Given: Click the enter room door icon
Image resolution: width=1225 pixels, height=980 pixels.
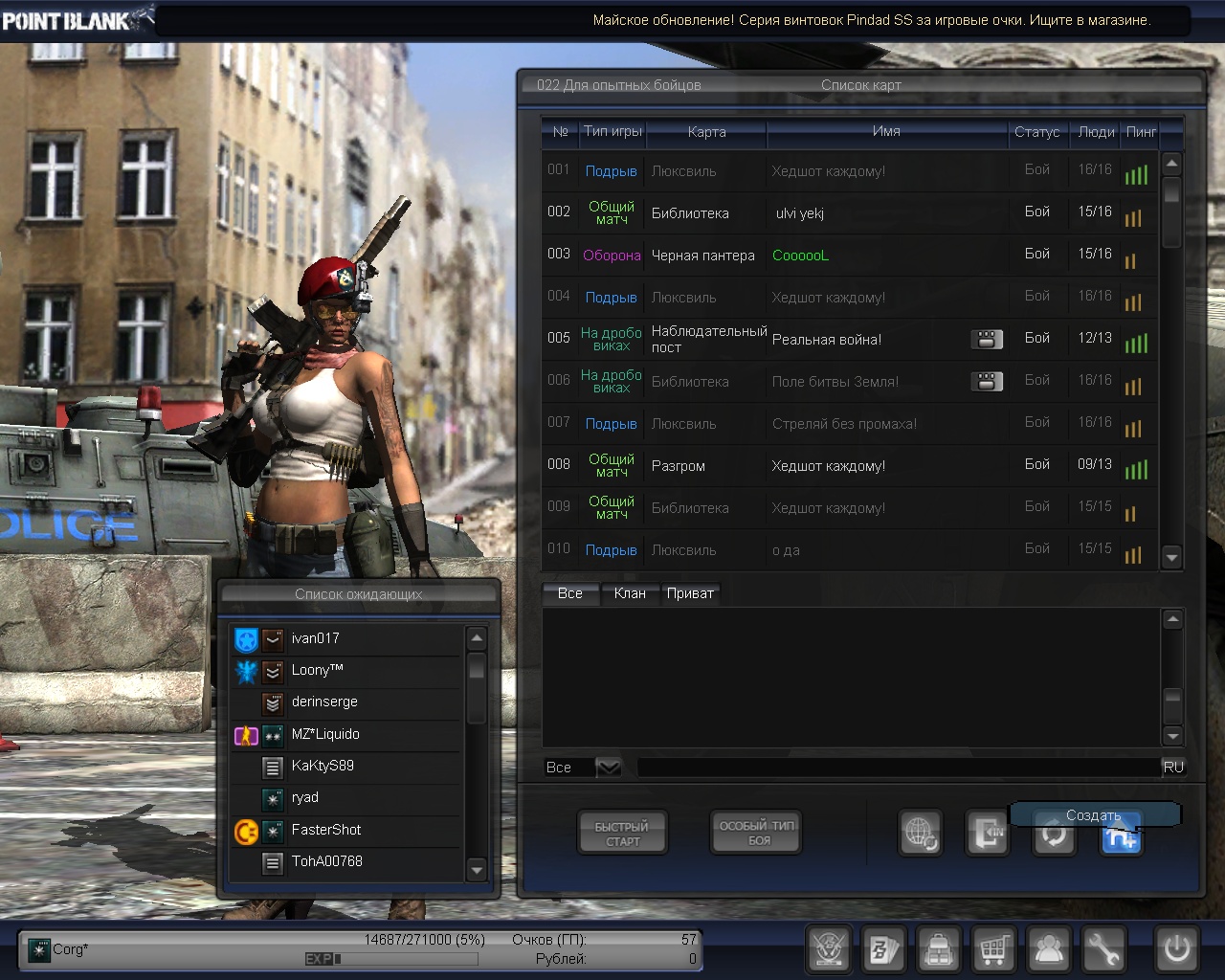Looking at the screenshot, I should point(986,834).
